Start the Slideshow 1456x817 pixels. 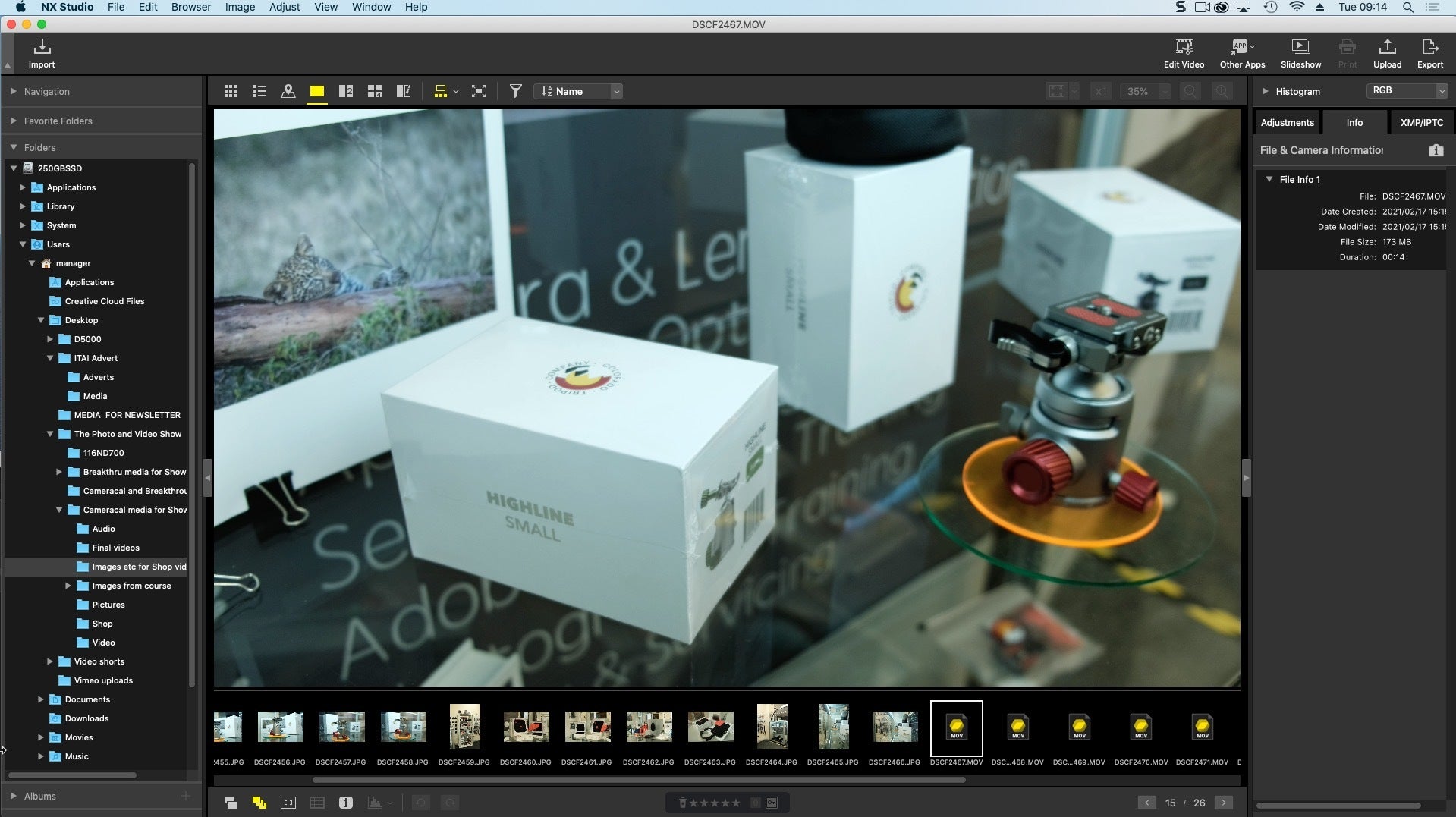click(x=1300, y=54)
